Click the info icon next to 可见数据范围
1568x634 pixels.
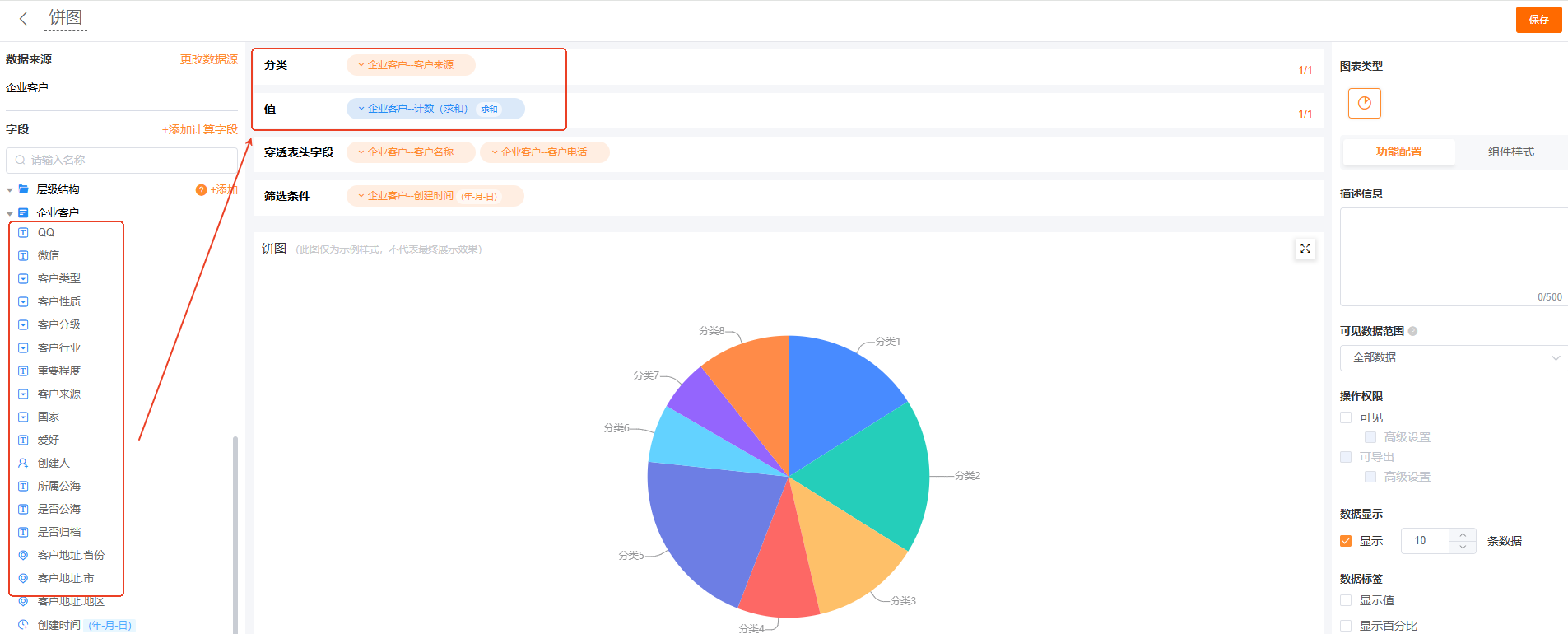(1412, 331)
